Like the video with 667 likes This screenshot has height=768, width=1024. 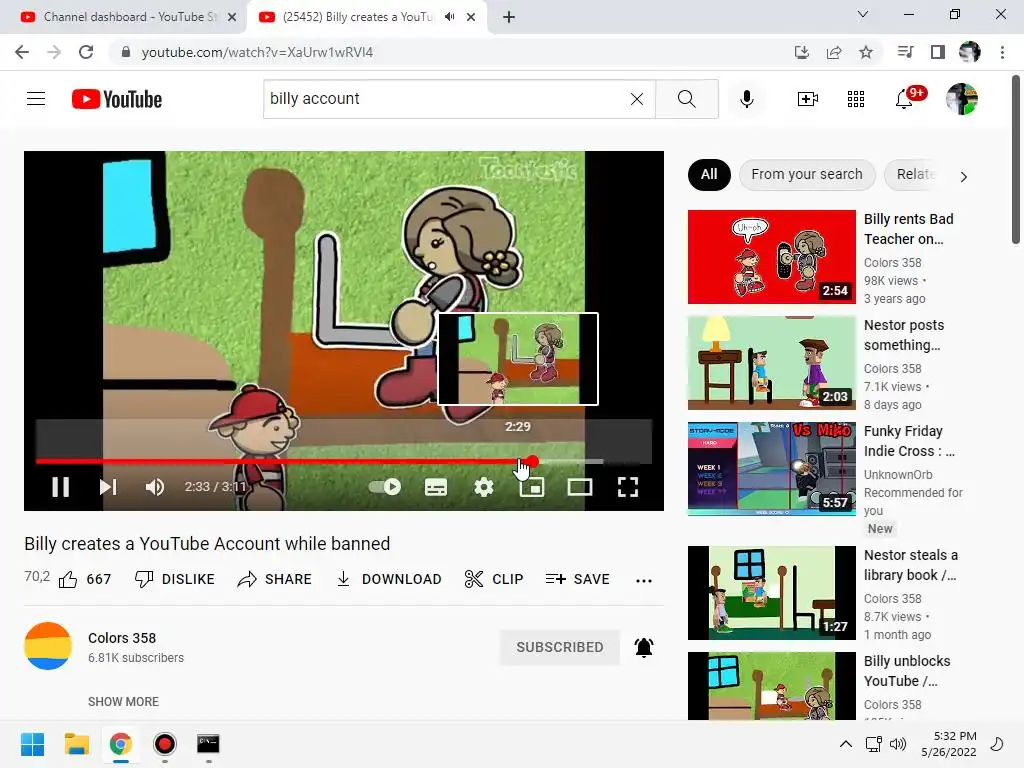click(x=85, y=579)
